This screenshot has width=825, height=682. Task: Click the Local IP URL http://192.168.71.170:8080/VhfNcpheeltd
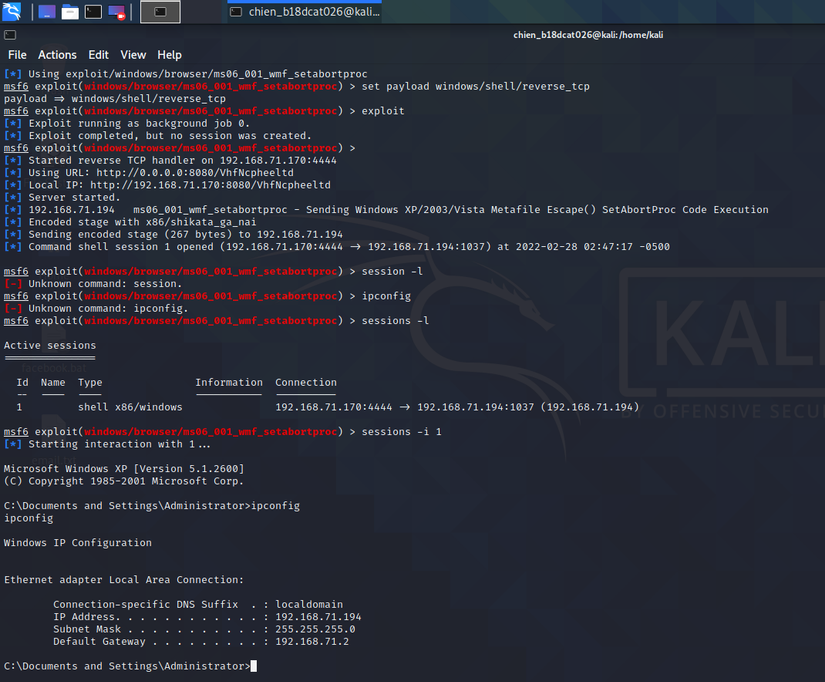coord(210,185)
